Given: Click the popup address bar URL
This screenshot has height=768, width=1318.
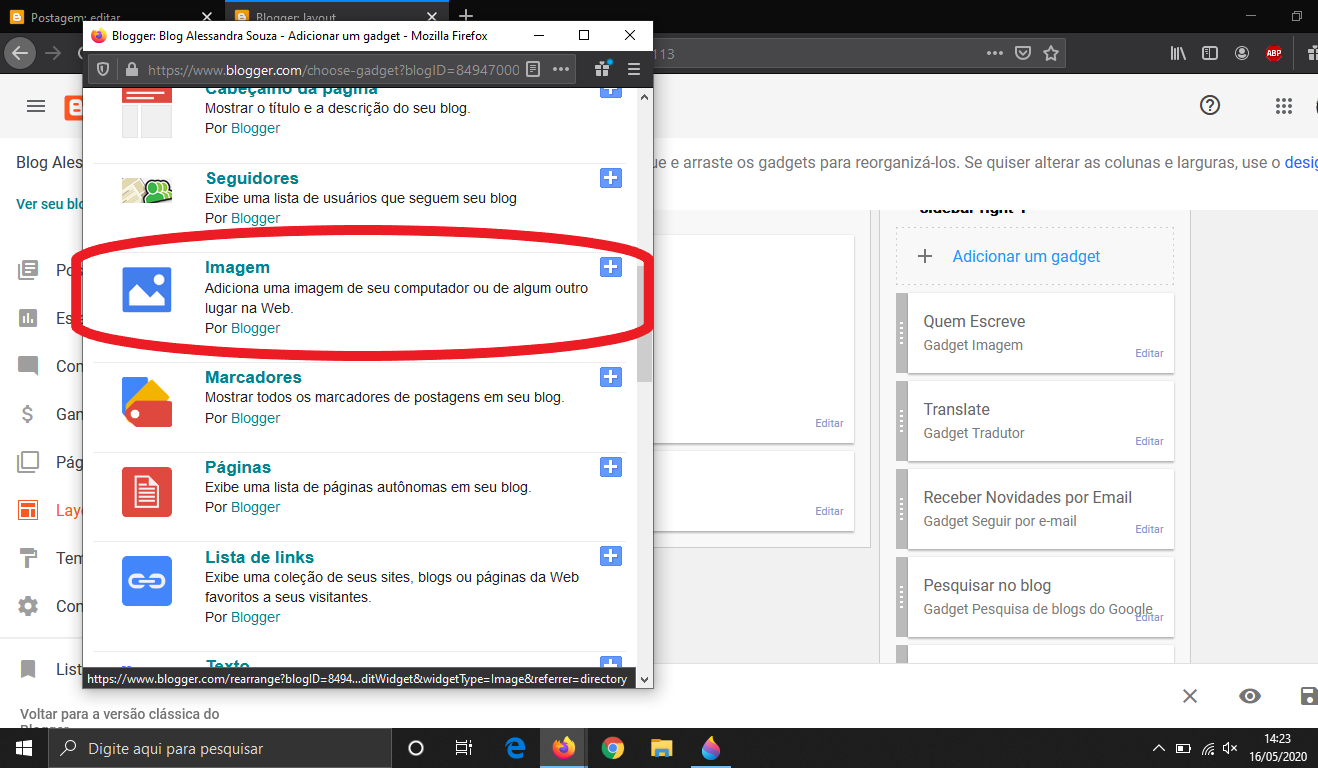Looking at the screenshot, I should 333,70.
